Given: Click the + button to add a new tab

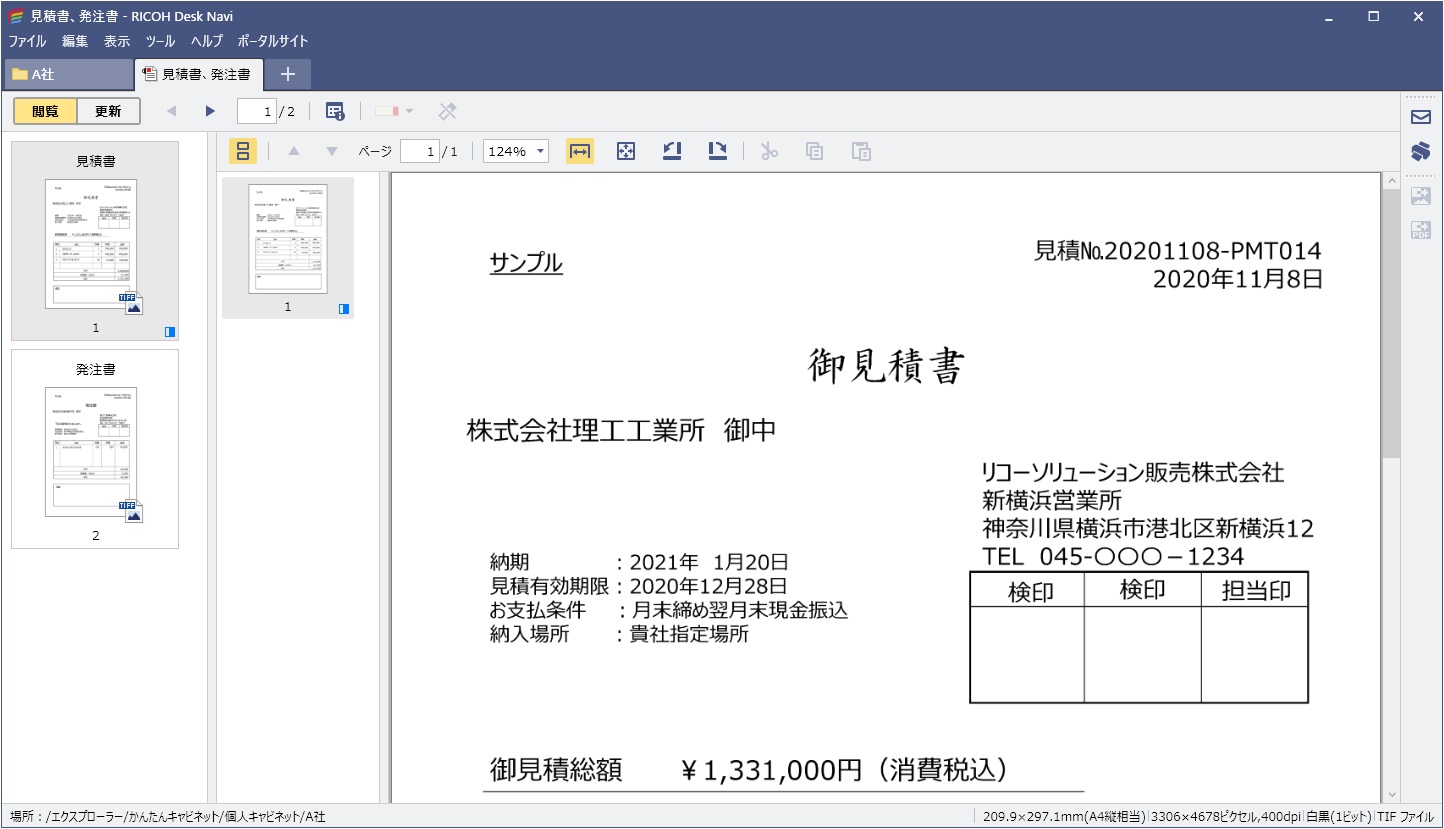Looking at the screenshot, I should tap(288, 73).
